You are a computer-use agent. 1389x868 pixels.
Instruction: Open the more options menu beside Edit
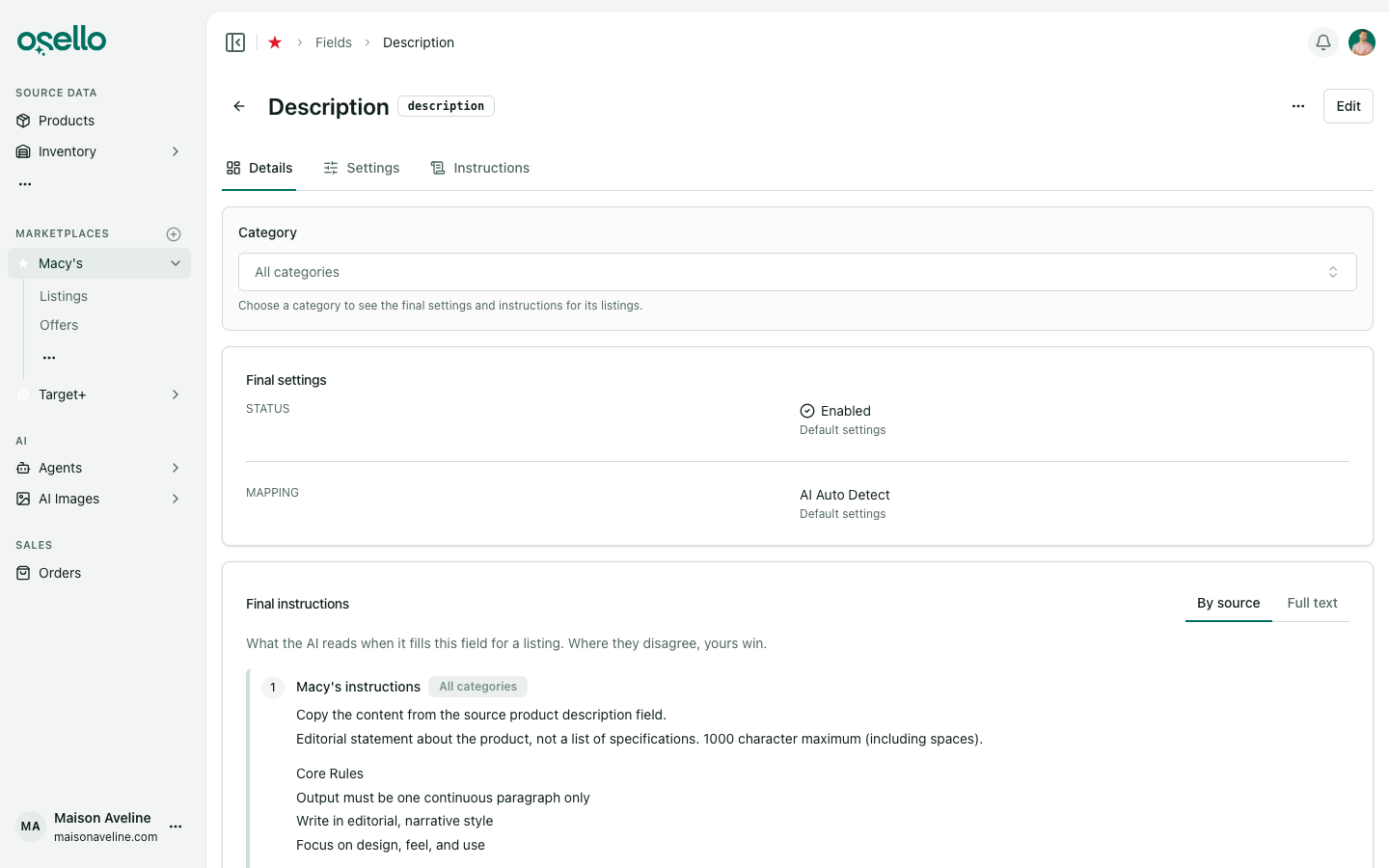click(1298, 106)
